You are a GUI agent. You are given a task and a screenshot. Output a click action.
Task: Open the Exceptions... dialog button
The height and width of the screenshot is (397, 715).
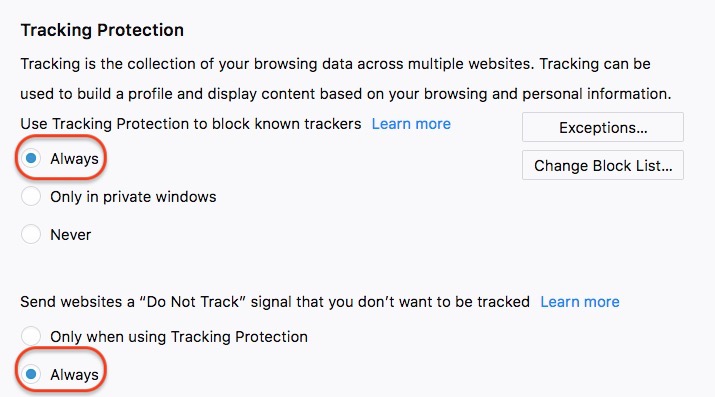[603, 127]
